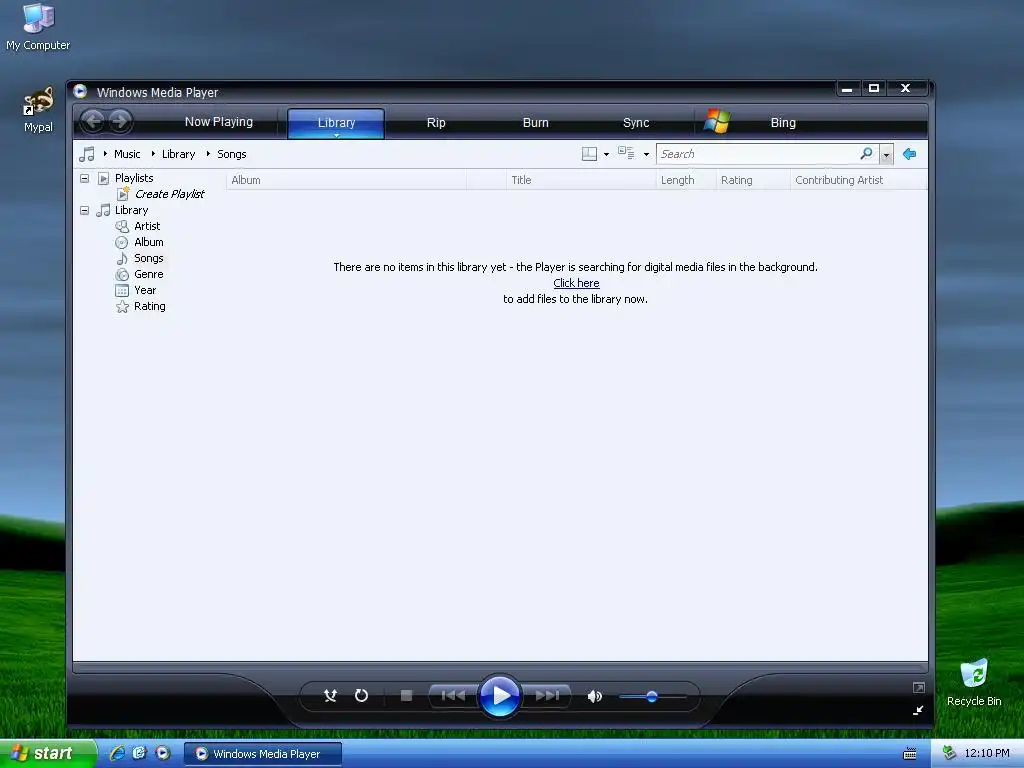Open the Bing online store tab

[x=783, y=123]
